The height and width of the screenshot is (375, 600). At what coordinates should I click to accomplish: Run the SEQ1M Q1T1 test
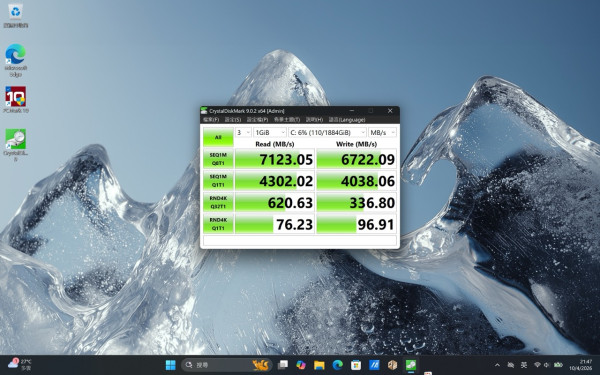(218, 181)
